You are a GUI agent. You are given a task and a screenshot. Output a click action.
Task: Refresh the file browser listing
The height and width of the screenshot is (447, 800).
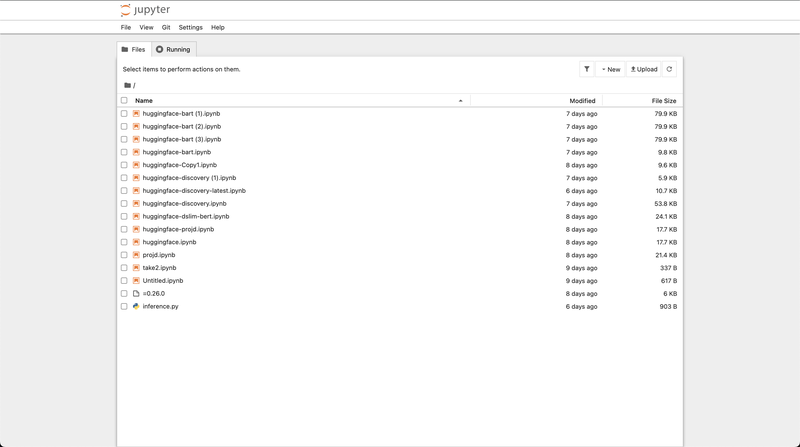[x=669, y=69]
